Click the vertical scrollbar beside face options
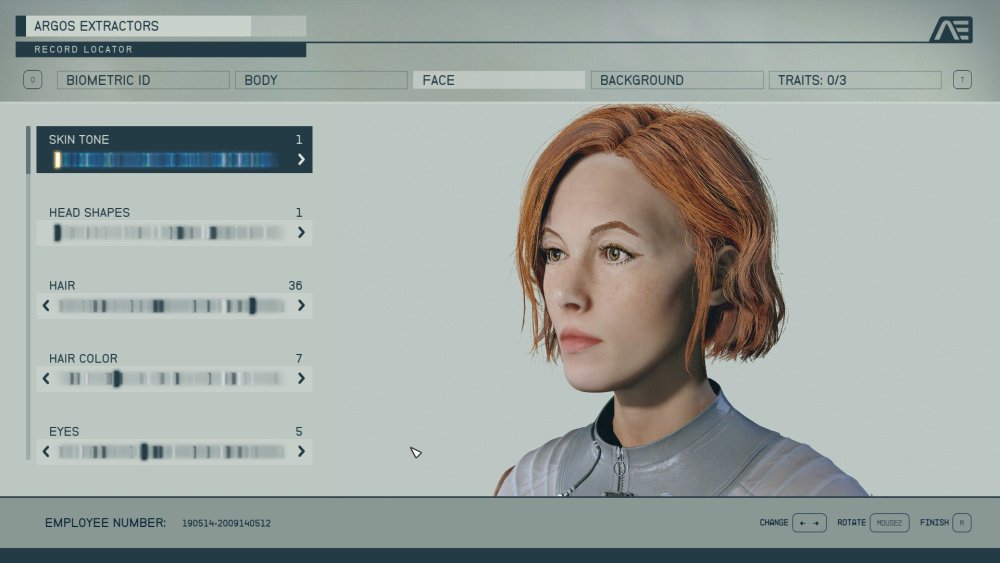Viewport: 1000px width, 563px height. (x=29, y=292)
